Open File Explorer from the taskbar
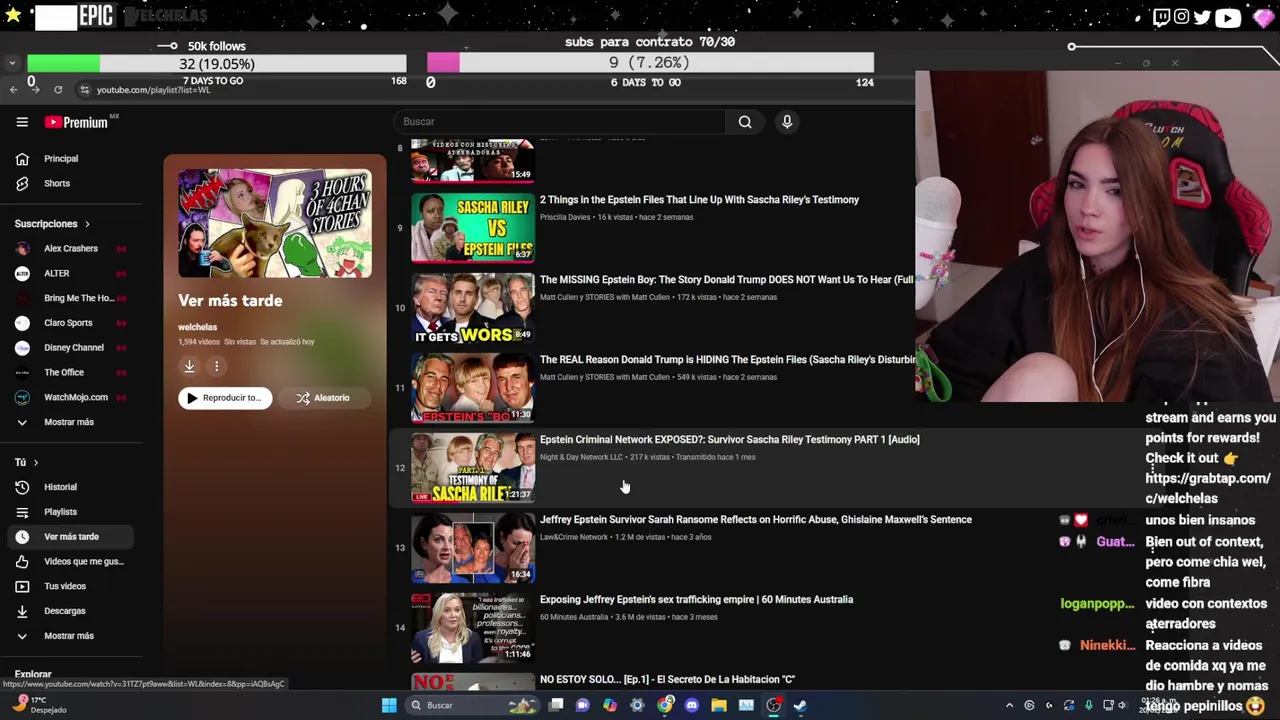The width and height of the screenshot is (1280, 720). pyautogui.click(x=718, y=705)
